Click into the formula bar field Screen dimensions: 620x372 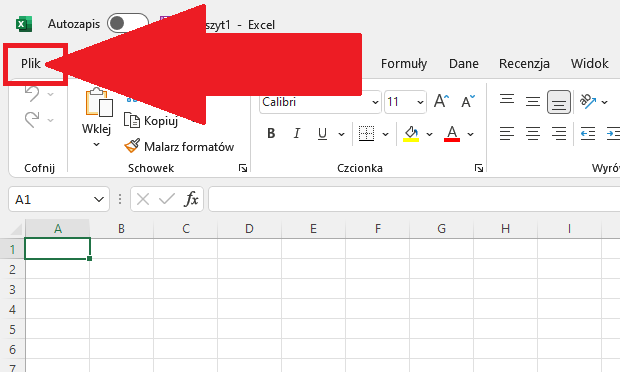pyautogui.click(x=414, y=199)
